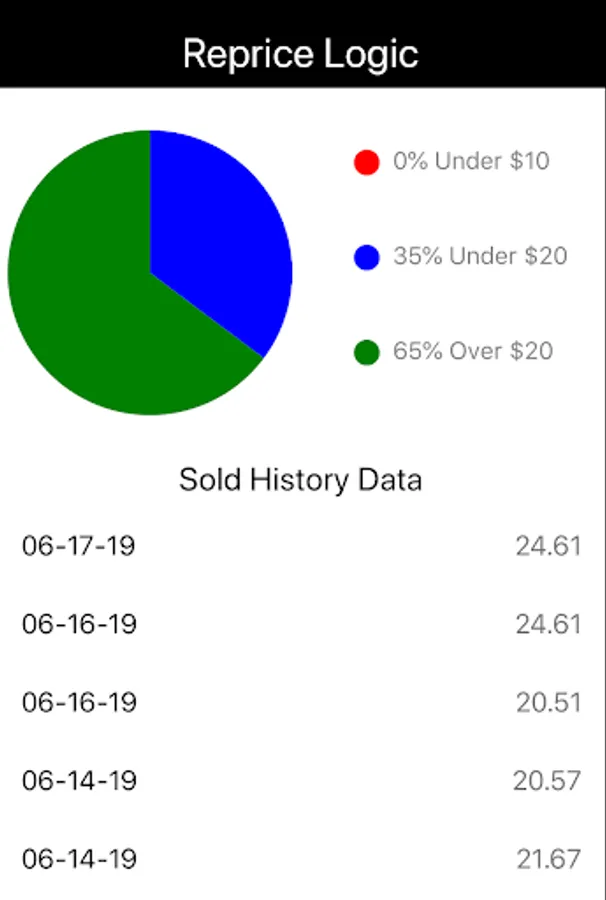
Task: Tap the "0% Under $10" legend label
Action: click(x=471, y=161)
